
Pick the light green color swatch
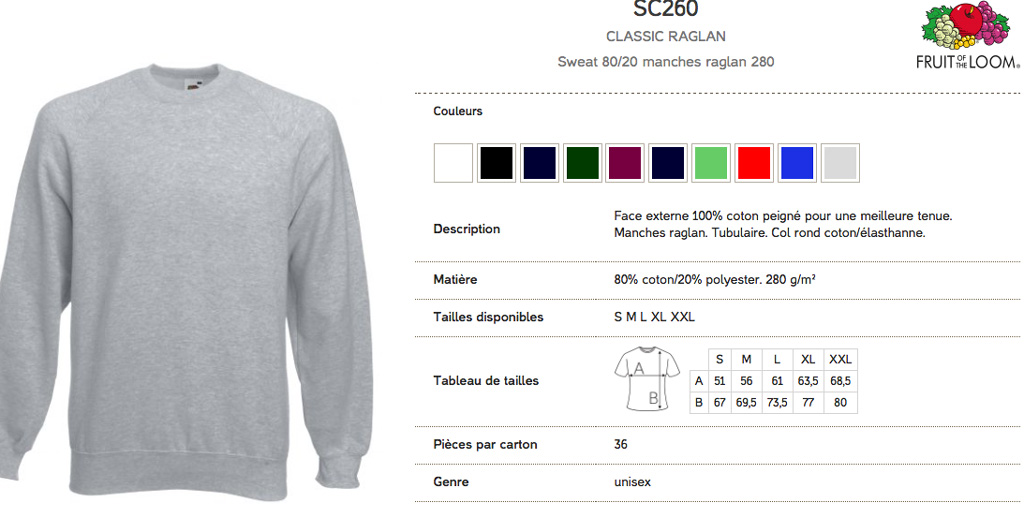pyautogui.click(x=711, y=163)
